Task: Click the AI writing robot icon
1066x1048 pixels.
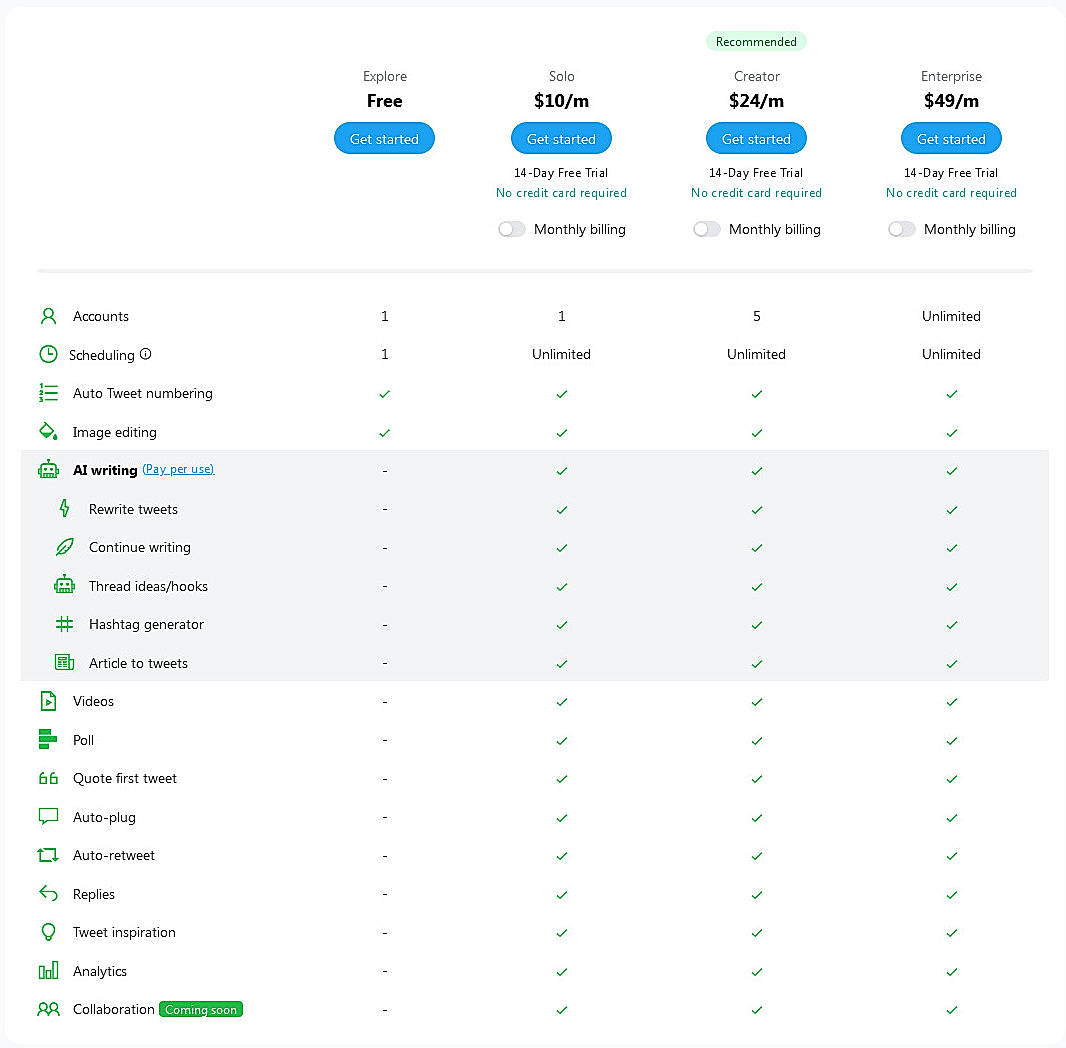Action: pos(48,470)
